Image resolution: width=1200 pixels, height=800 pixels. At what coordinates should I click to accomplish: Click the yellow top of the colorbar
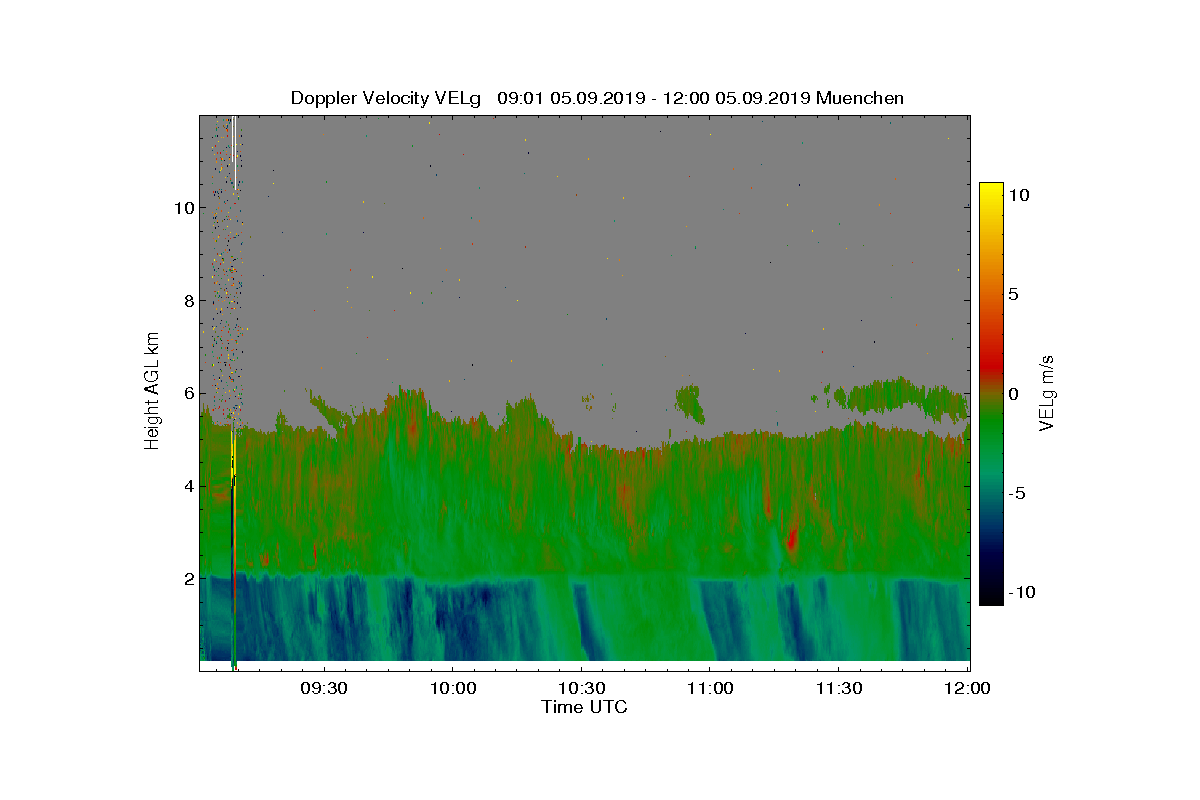(990, 192)
